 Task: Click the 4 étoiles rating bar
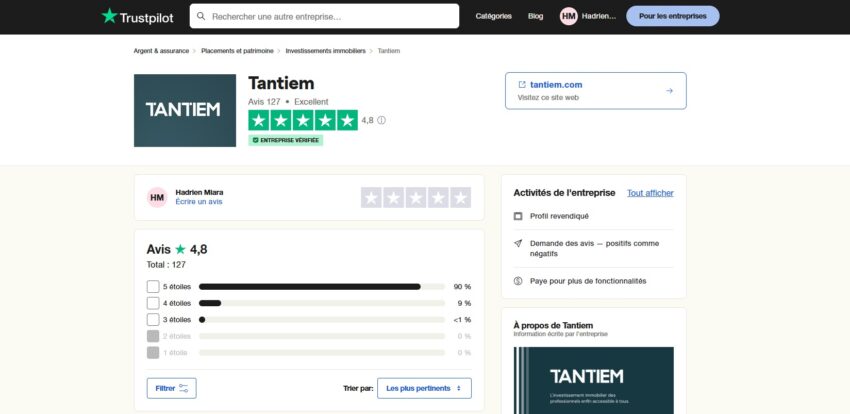[x=321, y=303]
